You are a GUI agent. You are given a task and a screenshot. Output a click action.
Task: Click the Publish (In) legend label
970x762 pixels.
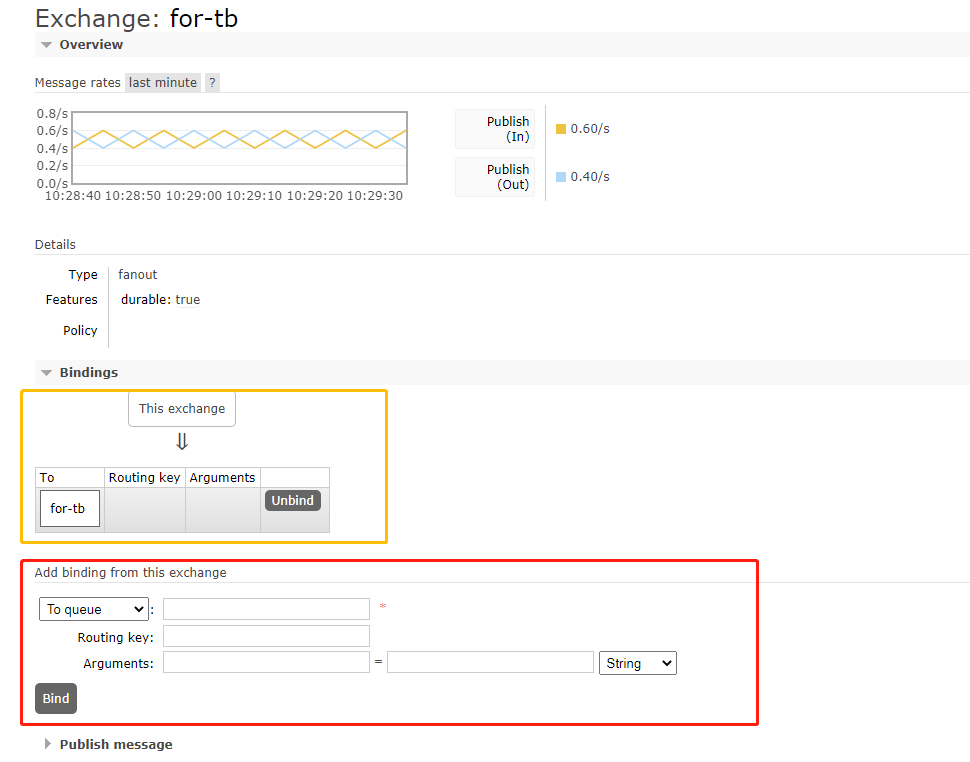coord(496,129)
